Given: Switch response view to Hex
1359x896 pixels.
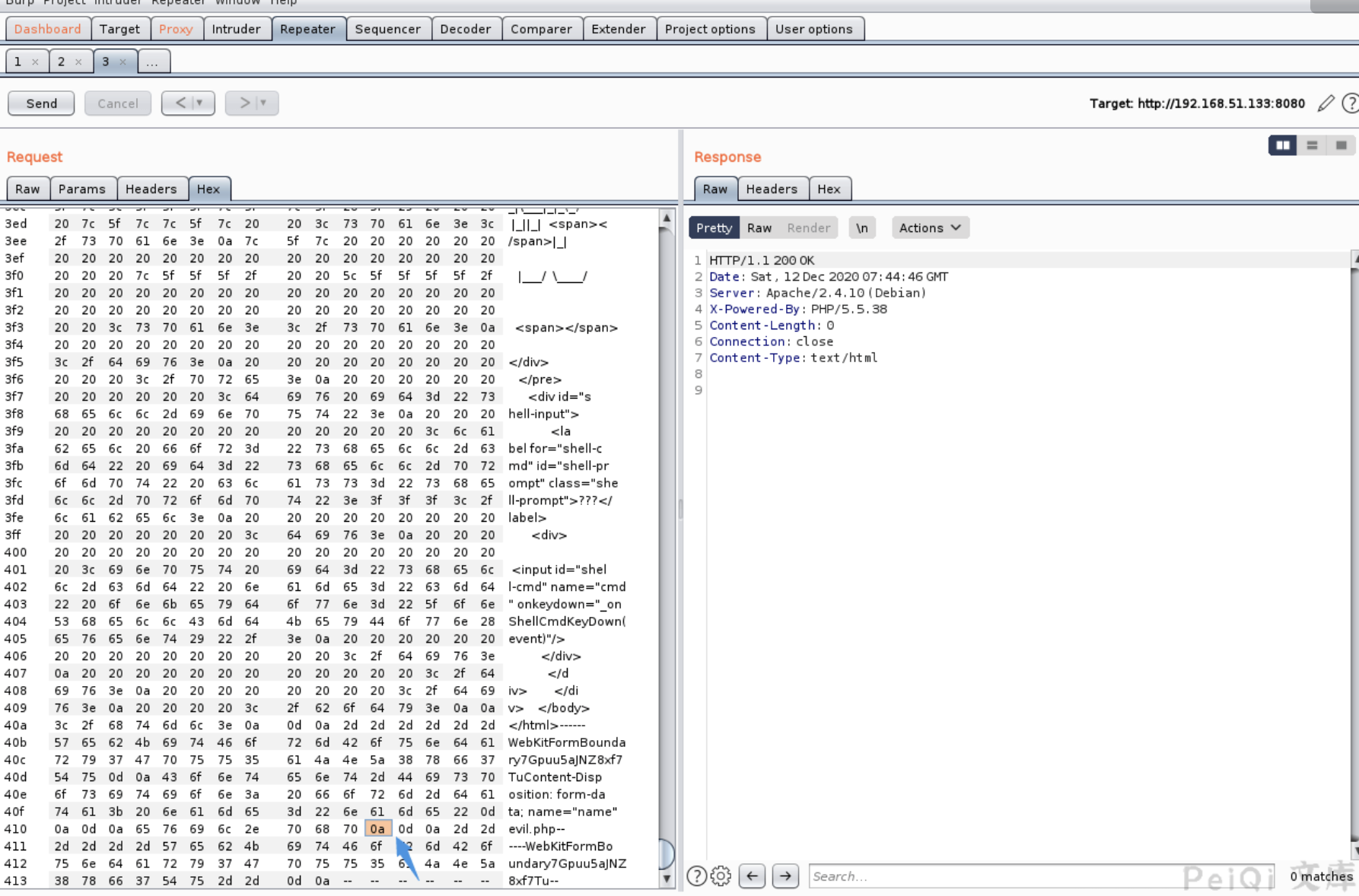Looking at the screenshot, I should tap(829, 189).
